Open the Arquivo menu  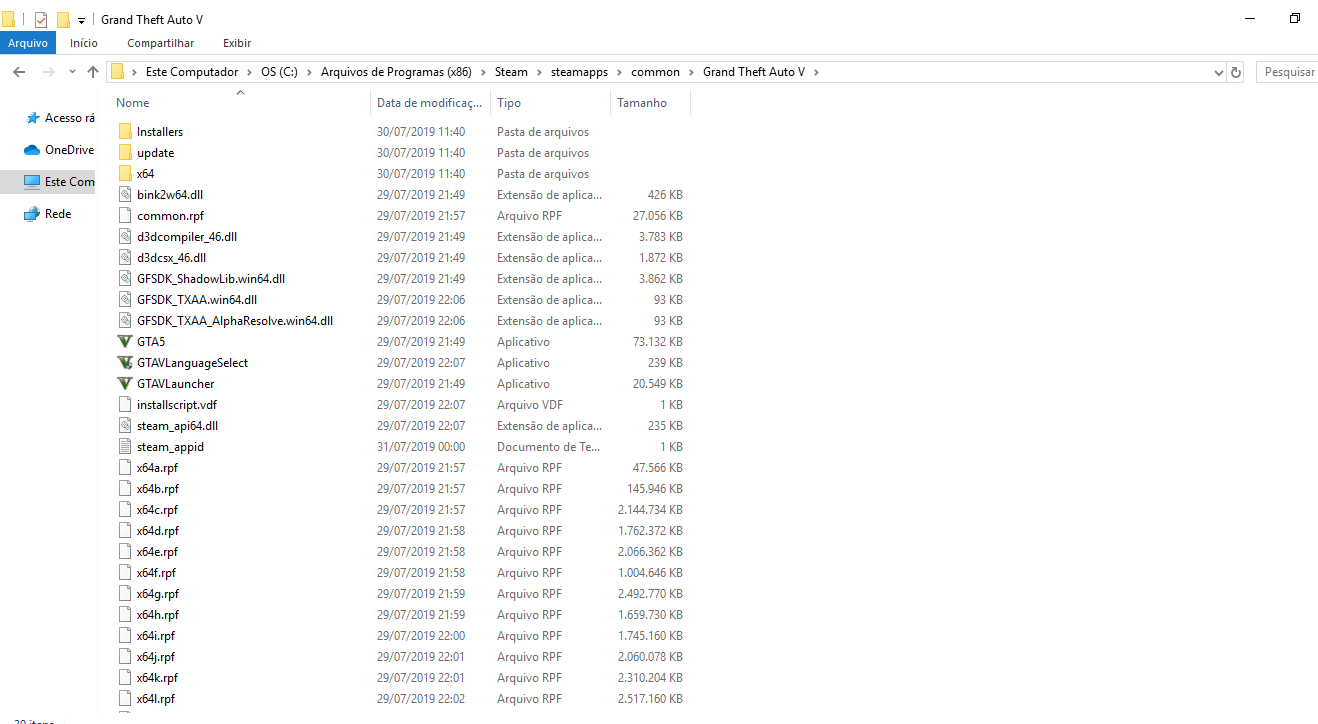(27, 42)
